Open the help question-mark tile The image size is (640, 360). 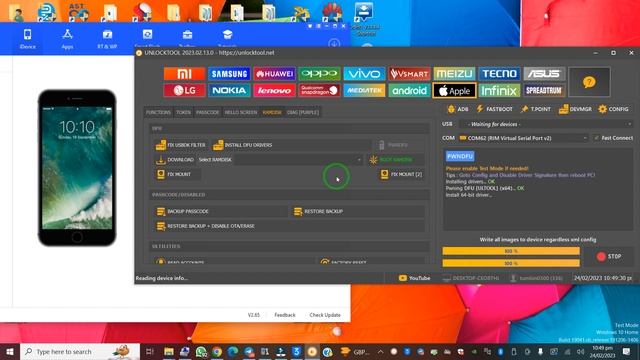pyautogui.click(x=589, y=82)
